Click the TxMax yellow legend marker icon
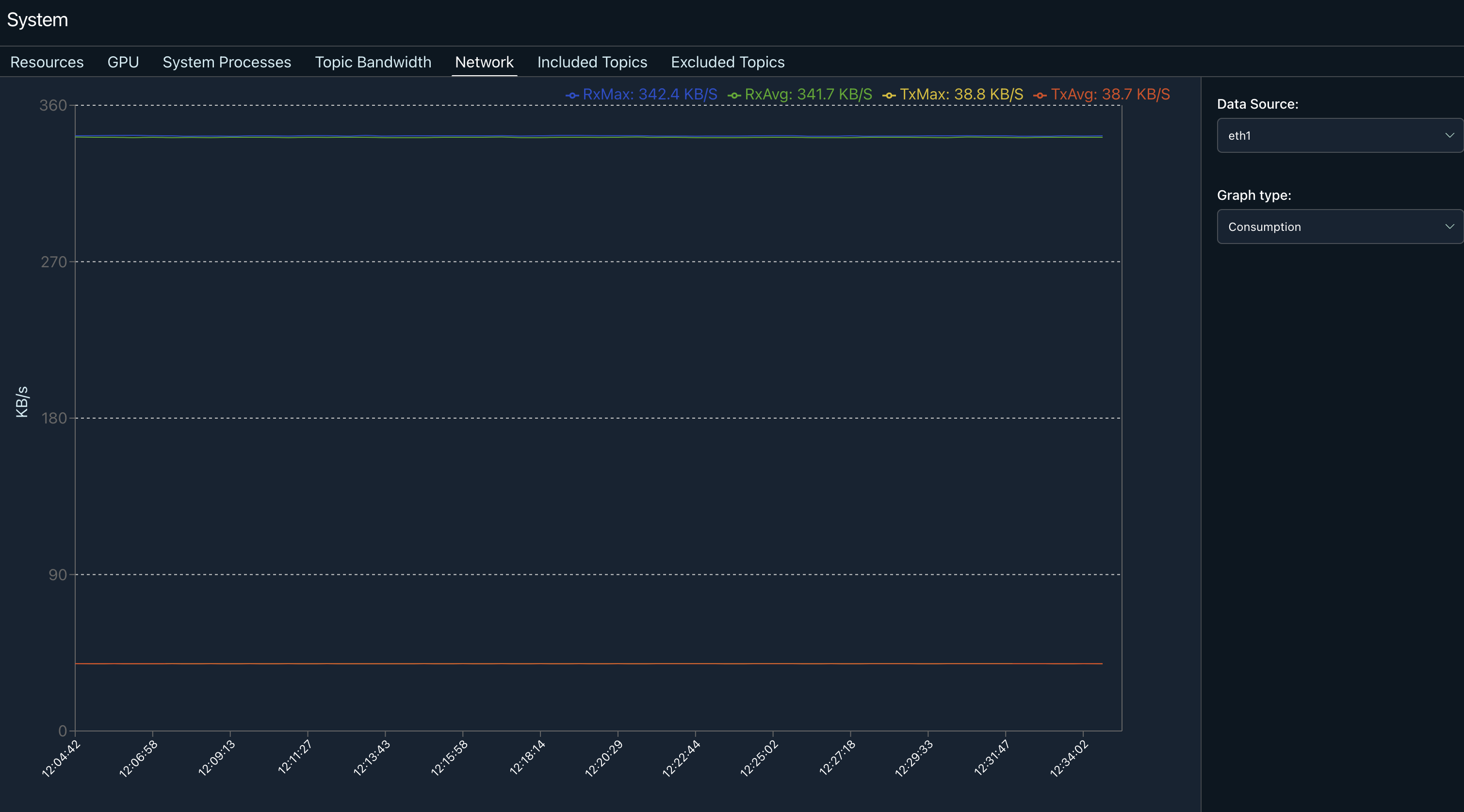The height and width of the screenshot is (812, 1464). pyautogui.click(x=889, y=96)
